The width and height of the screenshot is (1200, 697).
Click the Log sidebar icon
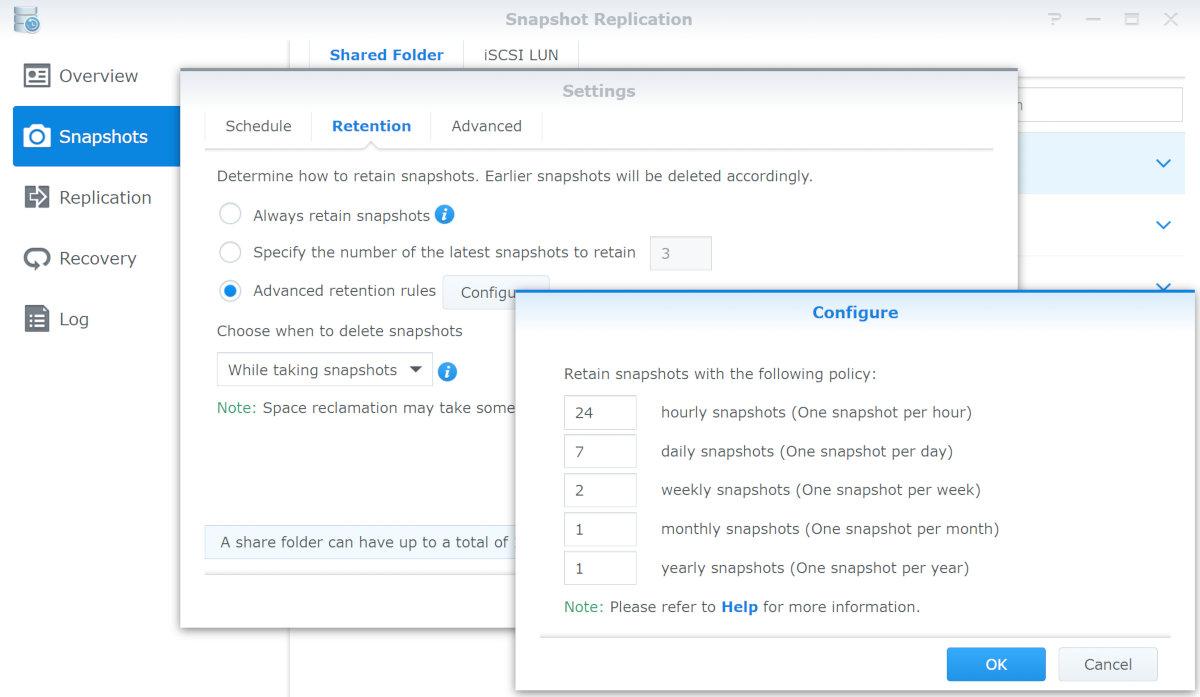point(37,319)
